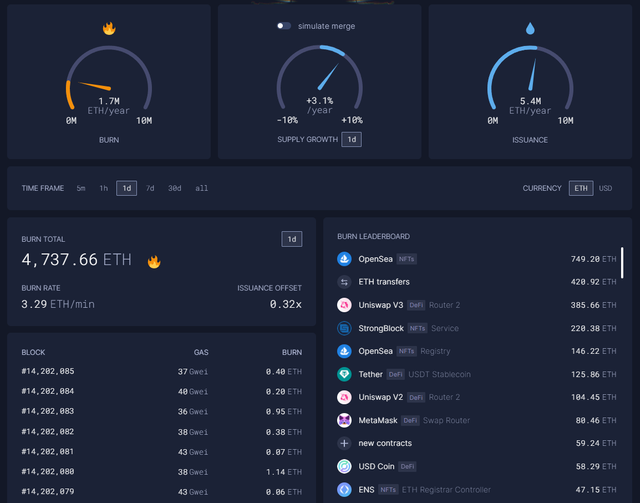
Task: Click the 4,737.66 ETH burn total value
Action: (x=77, y=260)
